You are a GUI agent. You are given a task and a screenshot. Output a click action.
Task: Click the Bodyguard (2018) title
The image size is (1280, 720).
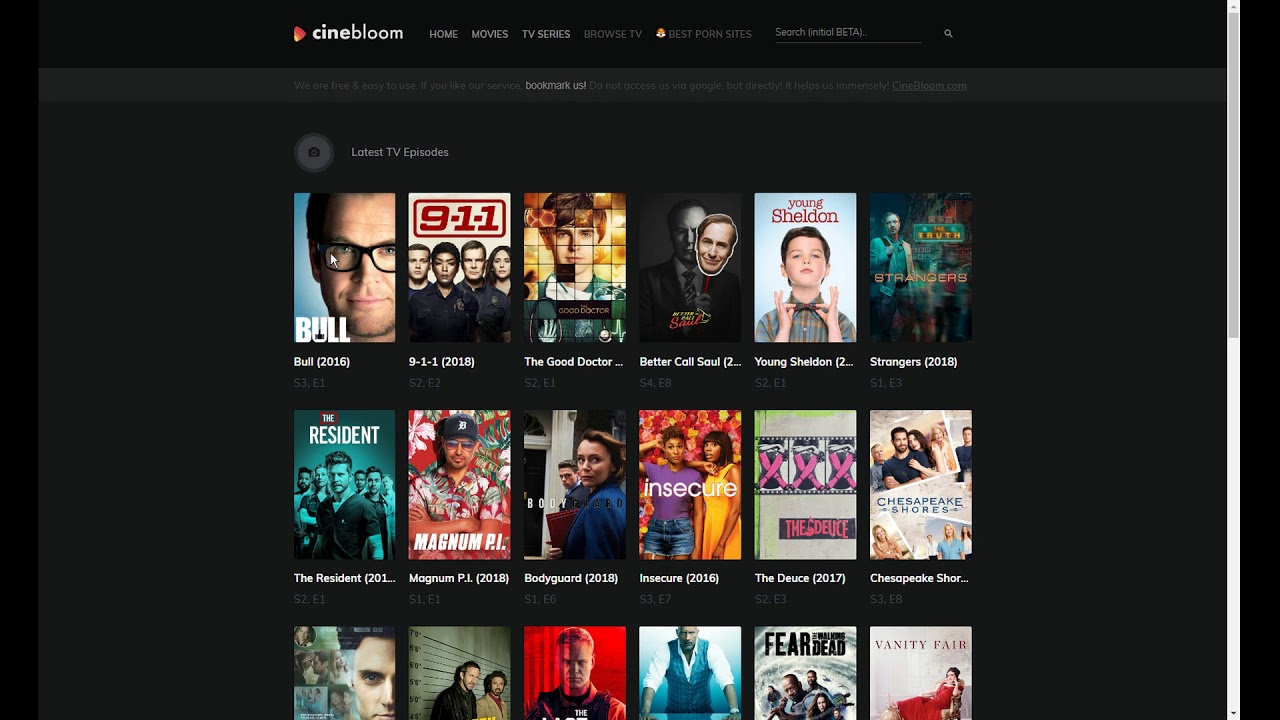pos(571,579)
